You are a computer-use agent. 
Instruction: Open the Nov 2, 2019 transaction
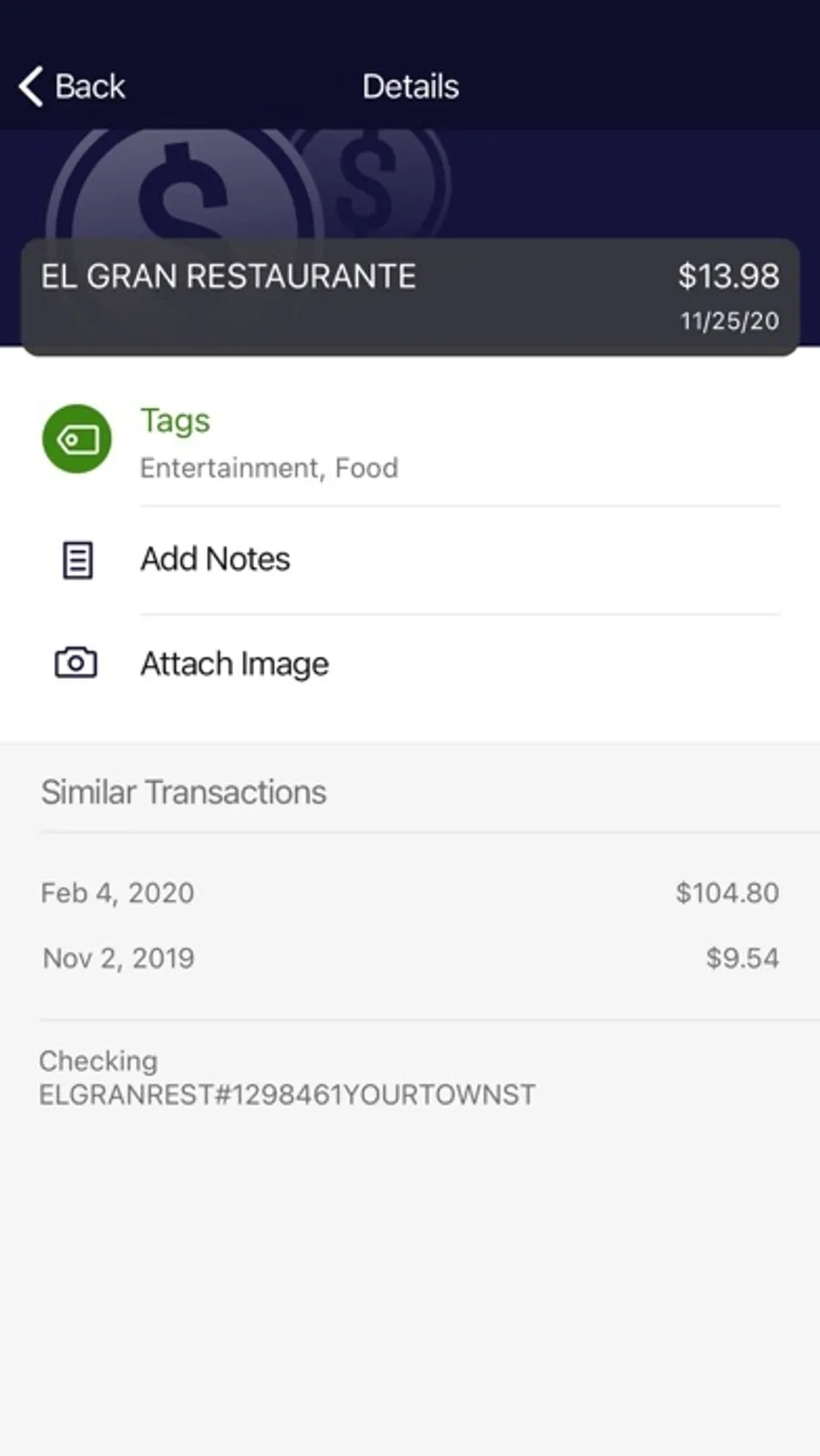pos(118,959)
